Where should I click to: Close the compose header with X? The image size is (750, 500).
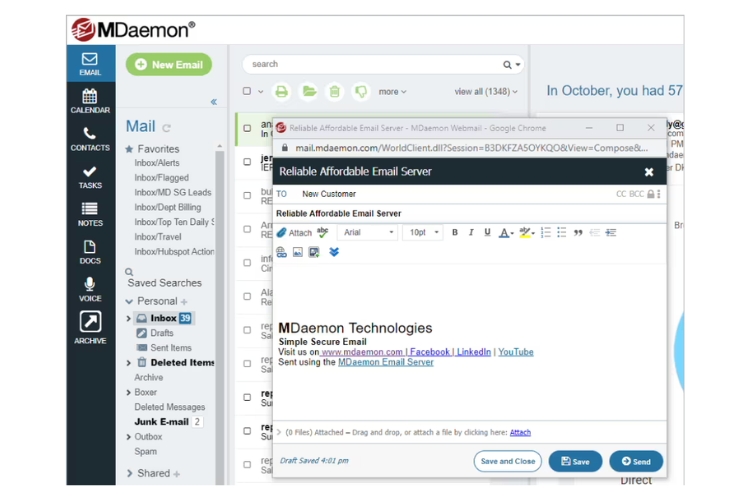(x=649, y=172)
